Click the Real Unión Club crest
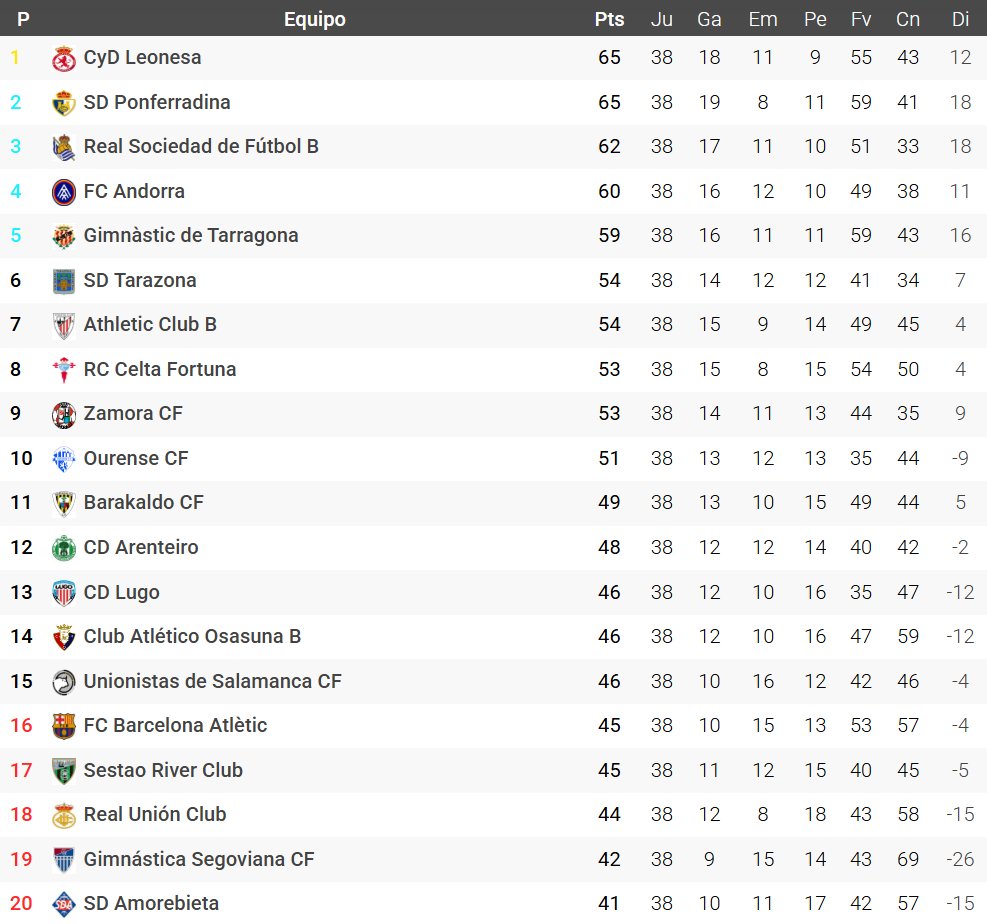 [64, 815]
